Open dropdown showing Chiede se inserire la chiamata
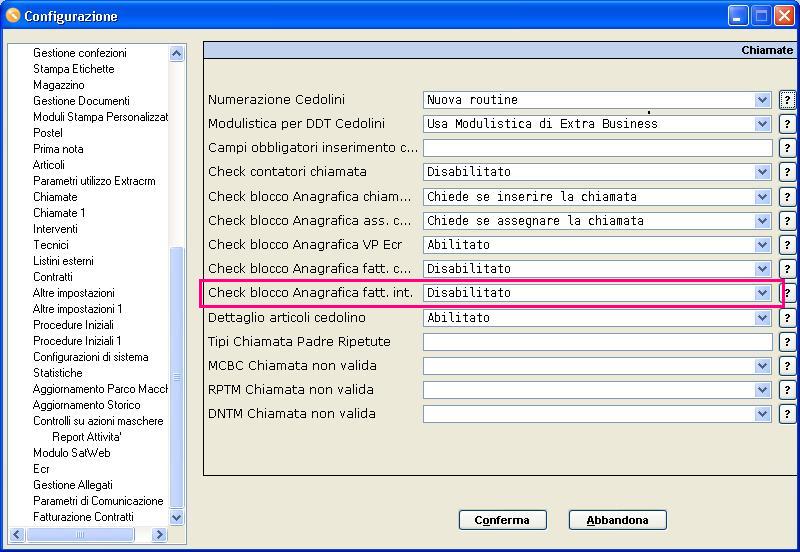The image size is (800, 552). (762, 196)
